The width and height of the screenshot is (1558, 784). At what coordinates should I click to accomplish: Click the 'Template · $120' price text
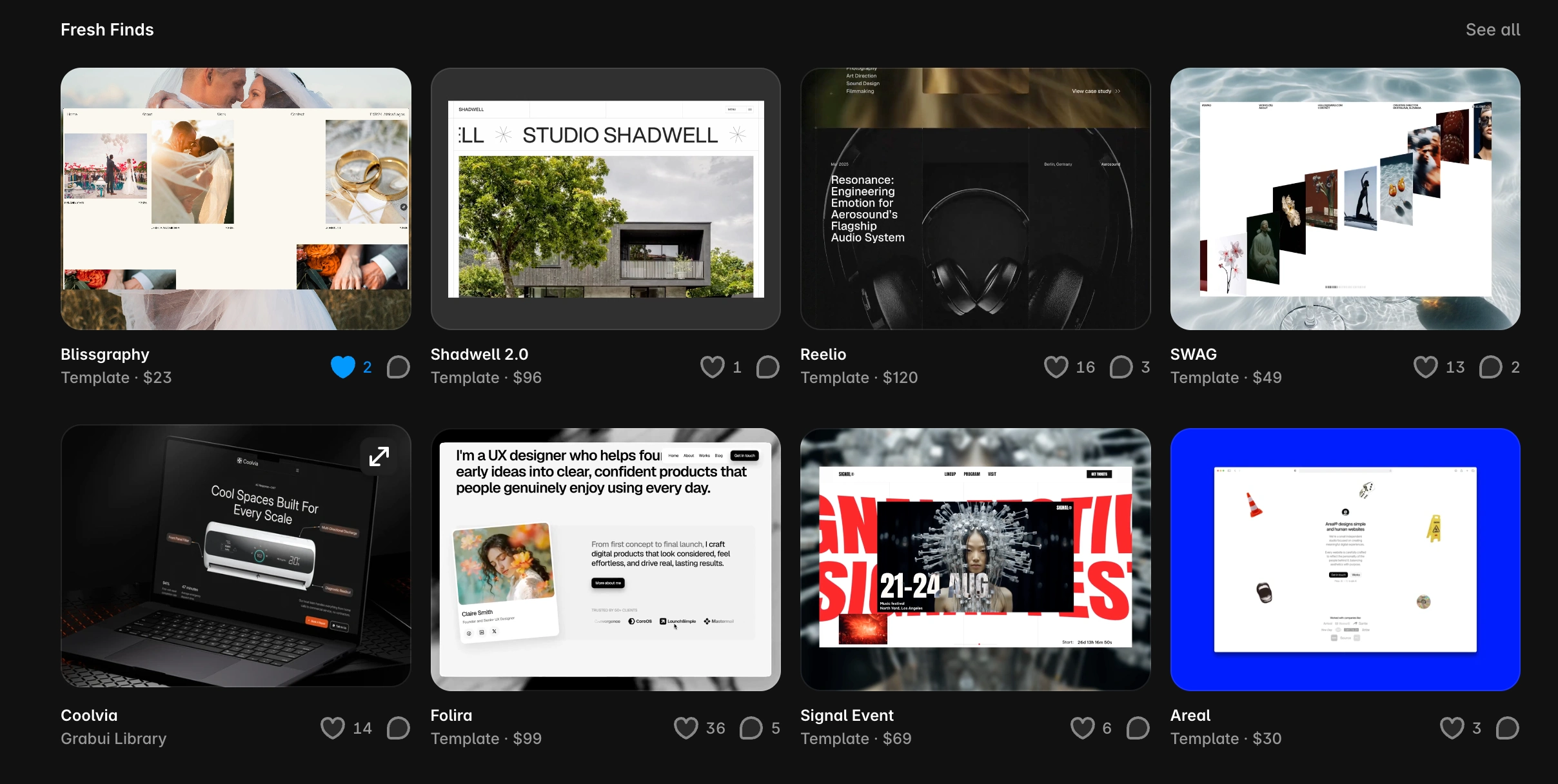859,378
